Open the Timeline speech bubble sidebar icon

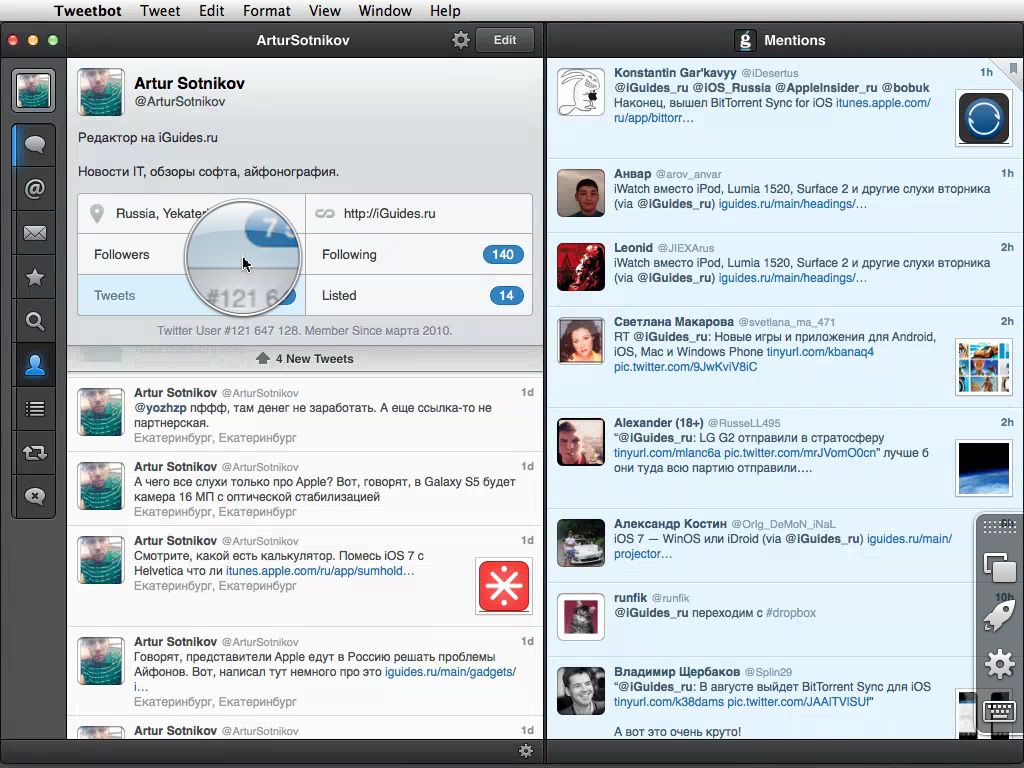34,144
